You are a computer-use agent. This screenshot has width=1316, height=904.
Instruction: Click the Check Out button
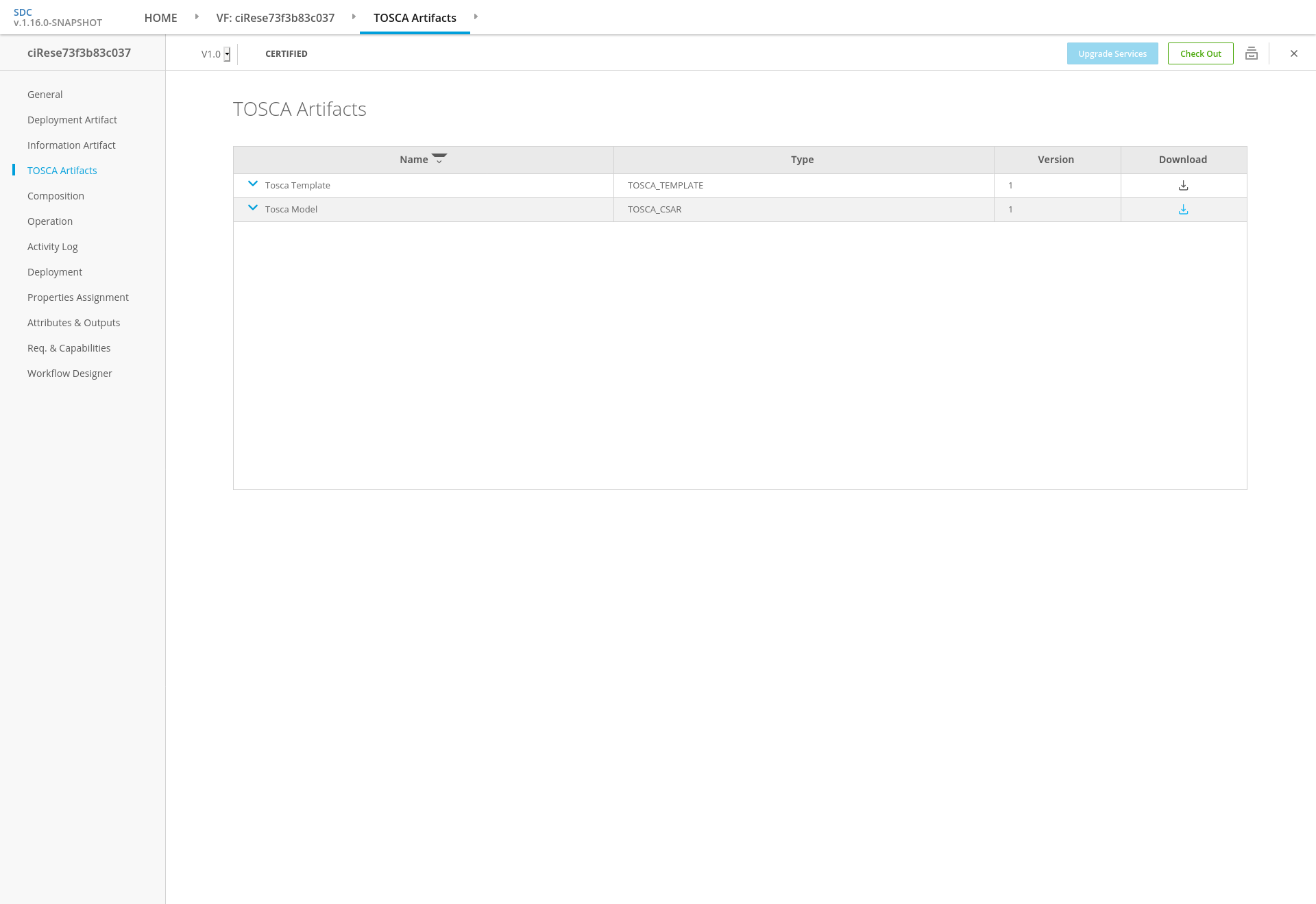click(1200, 53)
